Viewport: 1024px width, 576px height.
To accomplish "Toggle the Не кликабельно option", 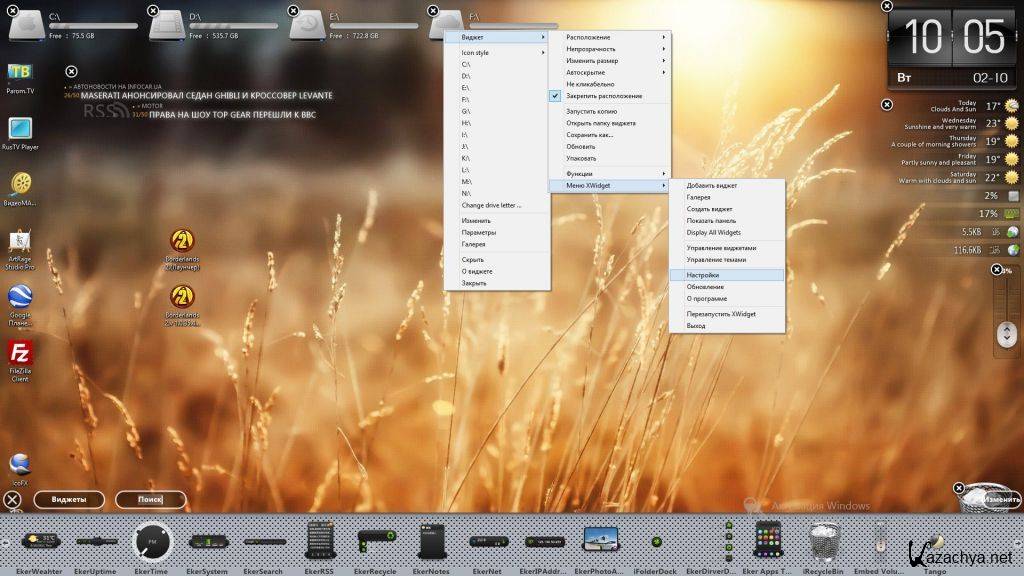I will 590,84.
